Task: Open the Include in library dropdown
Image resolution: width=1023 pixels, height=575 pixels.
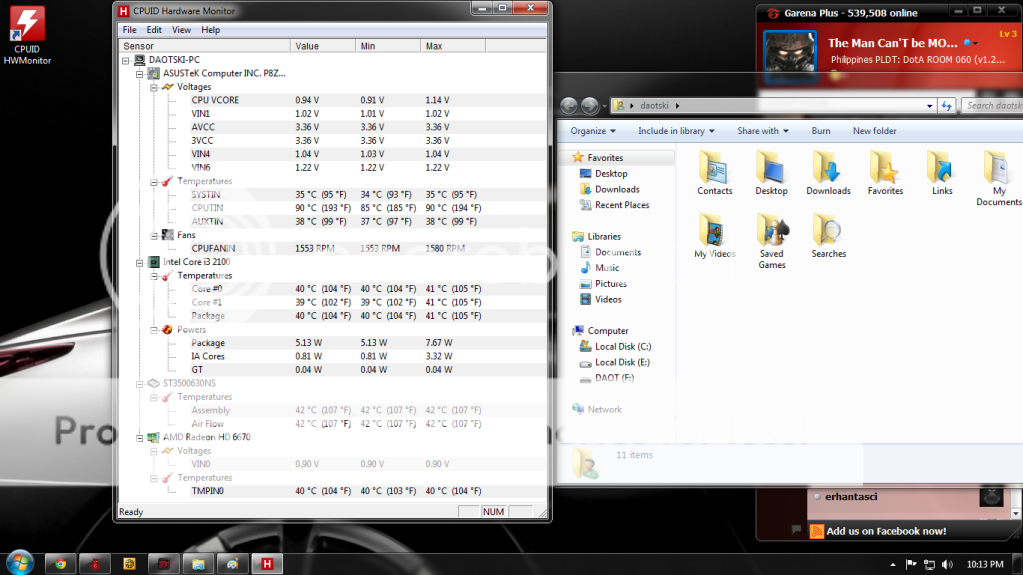Action: click(x=677, y=131)
